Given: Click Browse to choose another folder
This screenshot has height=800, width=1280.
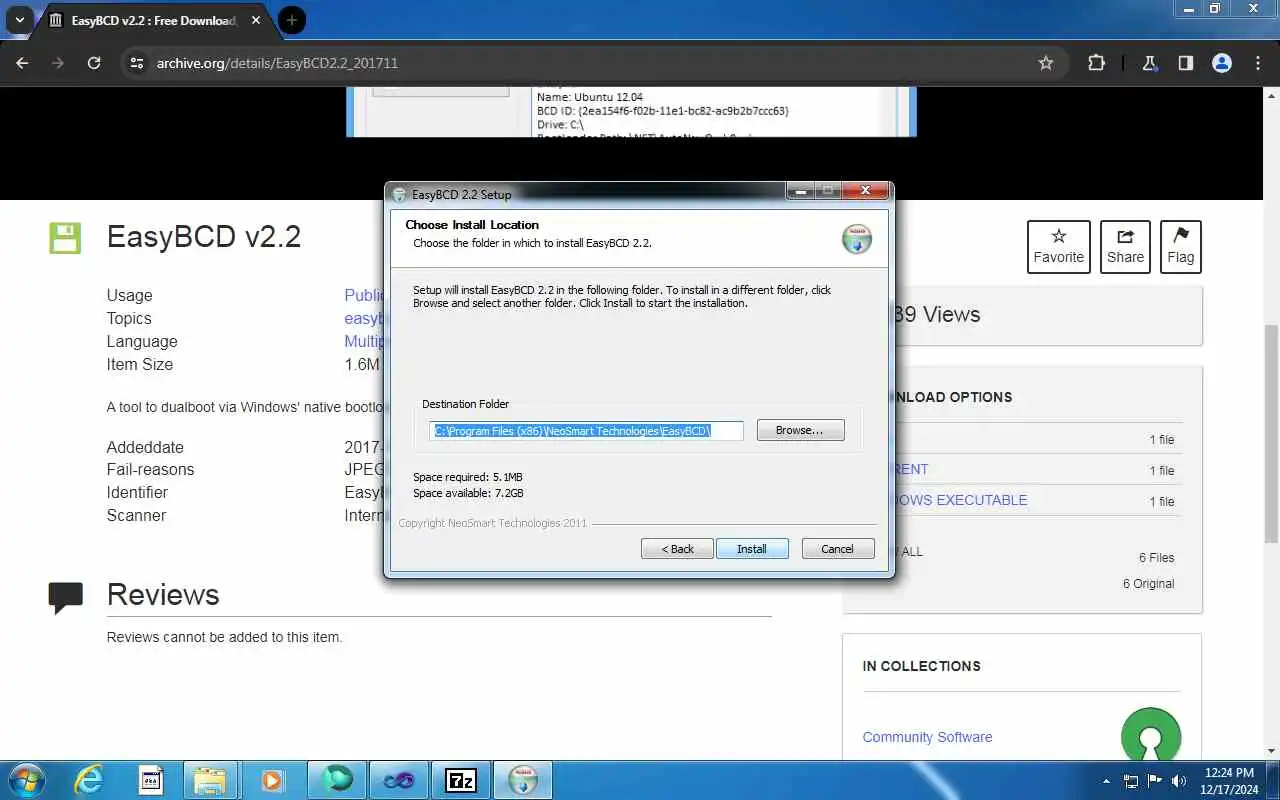Looking at the screenshot, I should [800, 430].
